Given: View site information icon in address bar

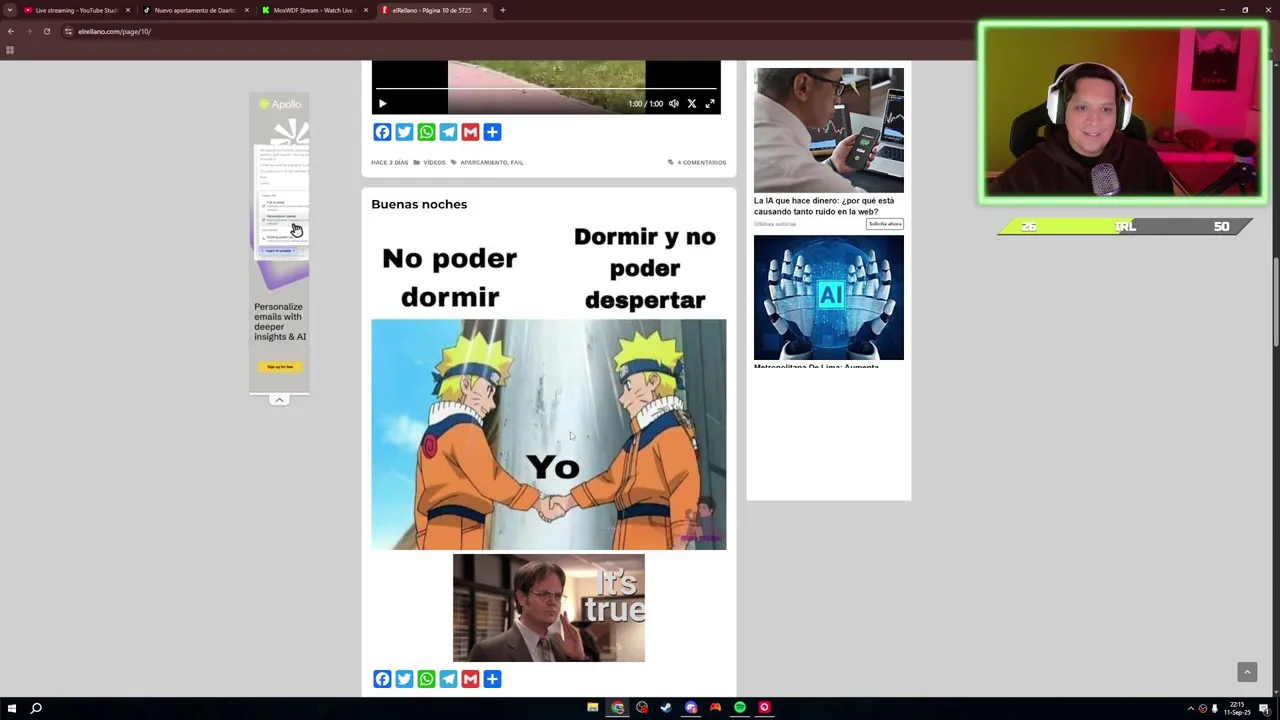Looking at the screenshot, I should click(x=68, y=31).
